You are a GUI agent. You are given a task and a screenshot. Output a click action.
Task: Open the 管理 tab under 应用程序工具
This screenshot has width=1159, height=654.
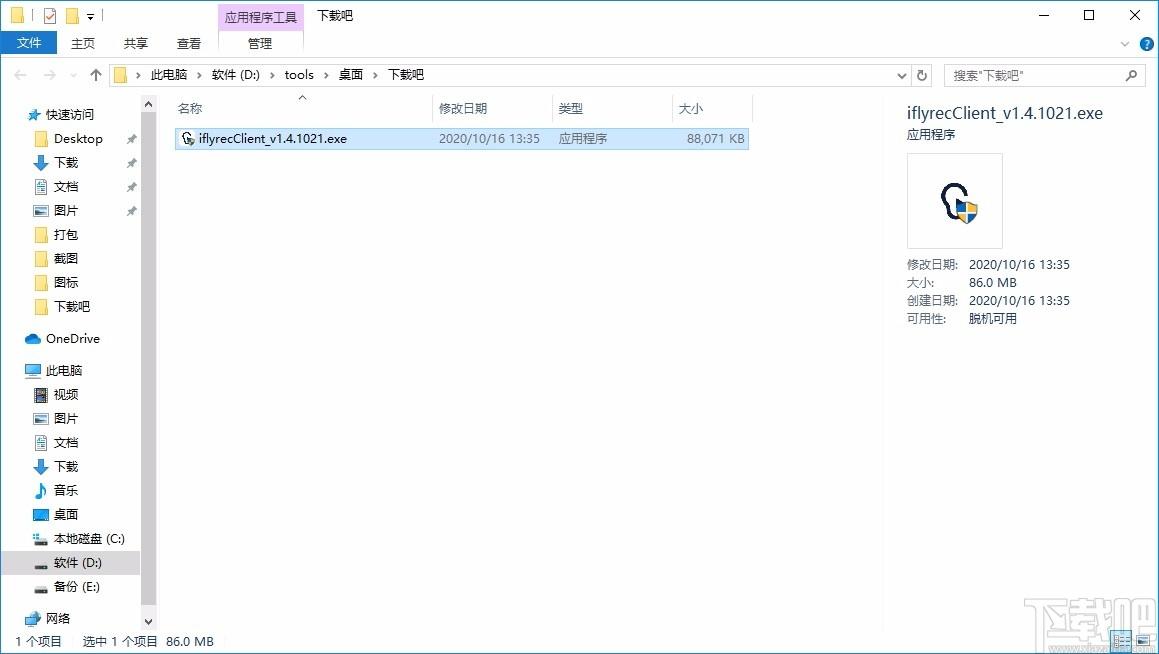259,44
